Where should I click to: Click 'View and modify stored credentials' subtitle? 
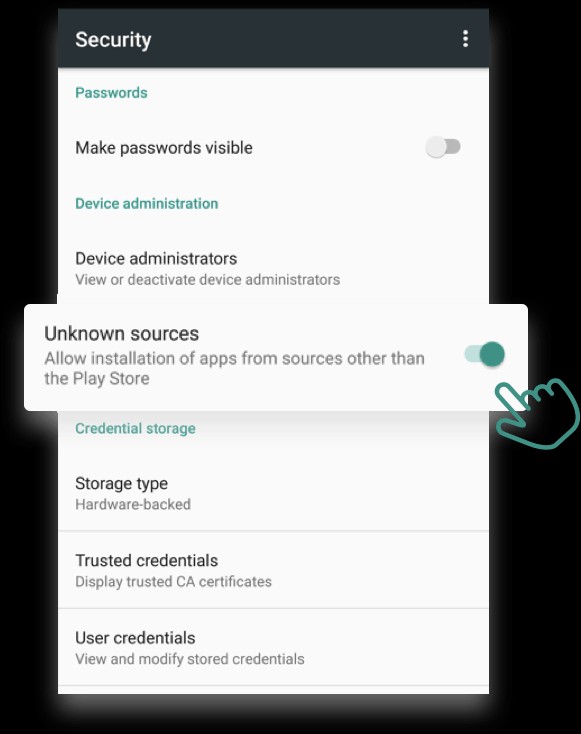tap(190, 659)
